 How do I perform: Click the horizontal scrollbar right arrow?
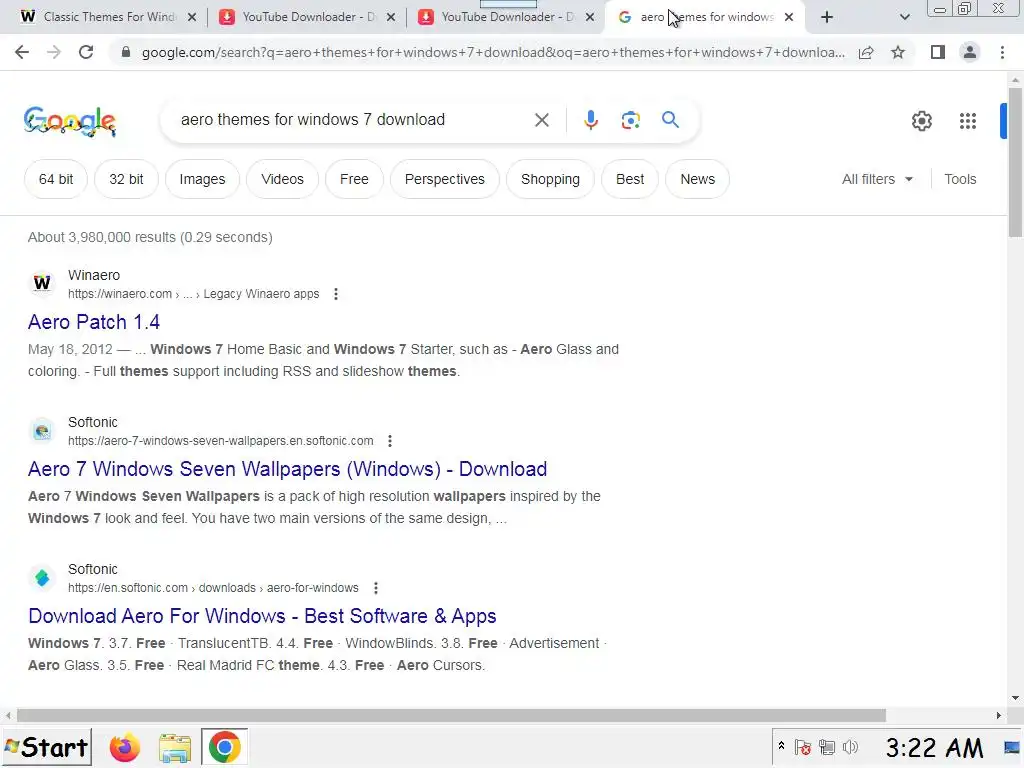coord(999,716)
